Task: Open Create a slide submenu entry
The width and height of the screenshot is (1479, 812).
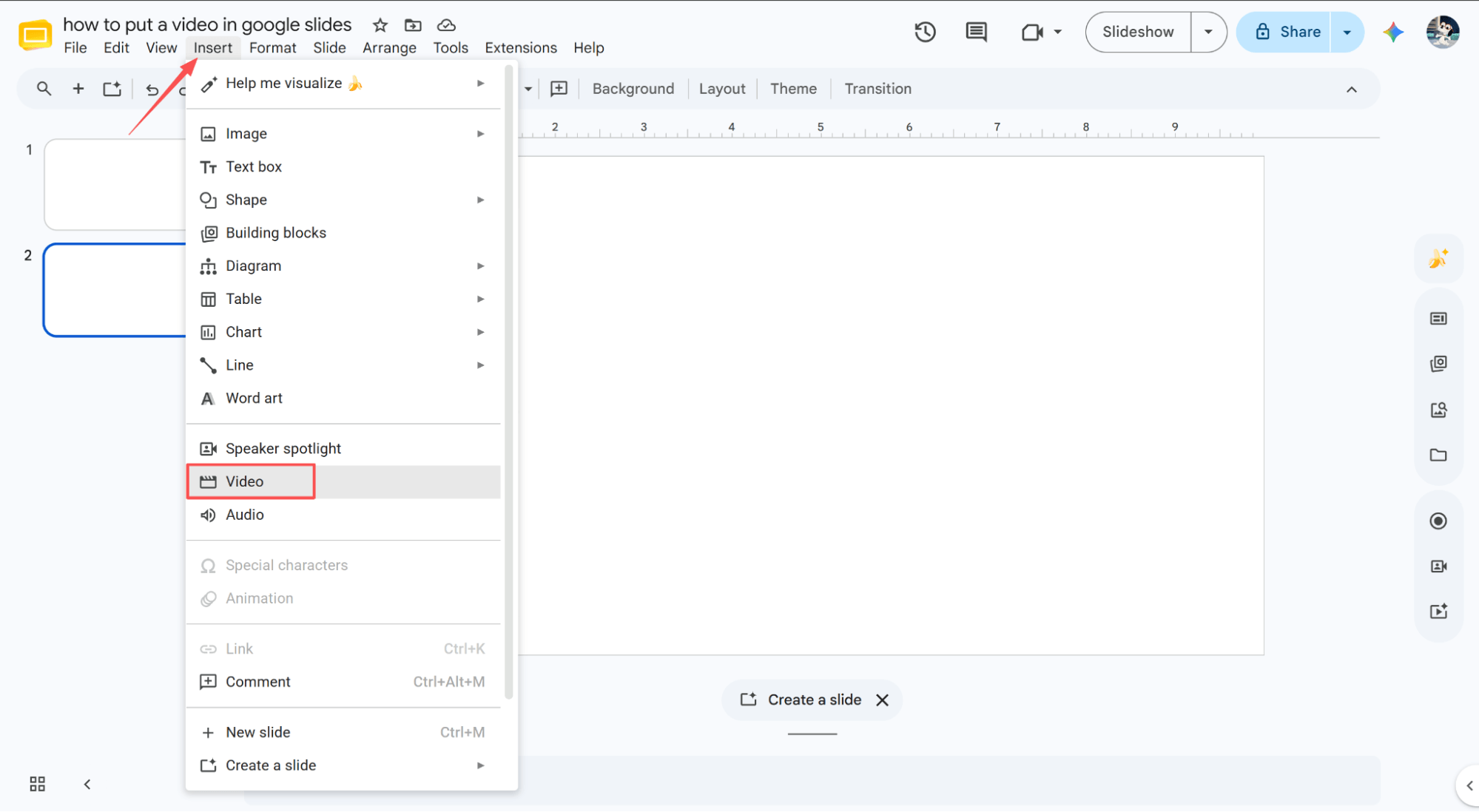Action: tap(344, 765)
